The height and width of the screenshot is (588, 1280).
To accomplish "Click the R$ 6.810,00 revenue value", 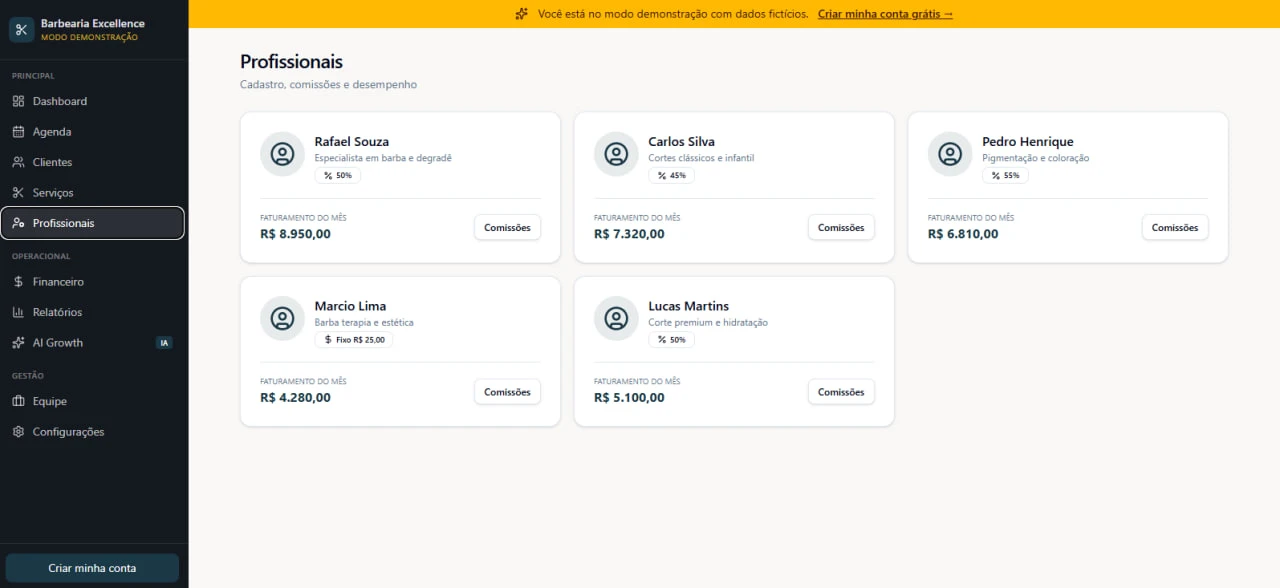I will point(963,234).
